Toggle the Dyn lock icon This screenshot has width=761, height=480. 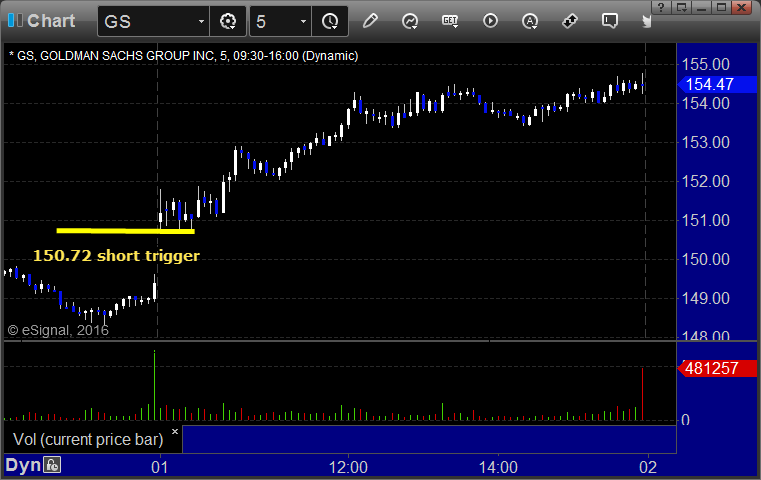(x=52, y=465)
